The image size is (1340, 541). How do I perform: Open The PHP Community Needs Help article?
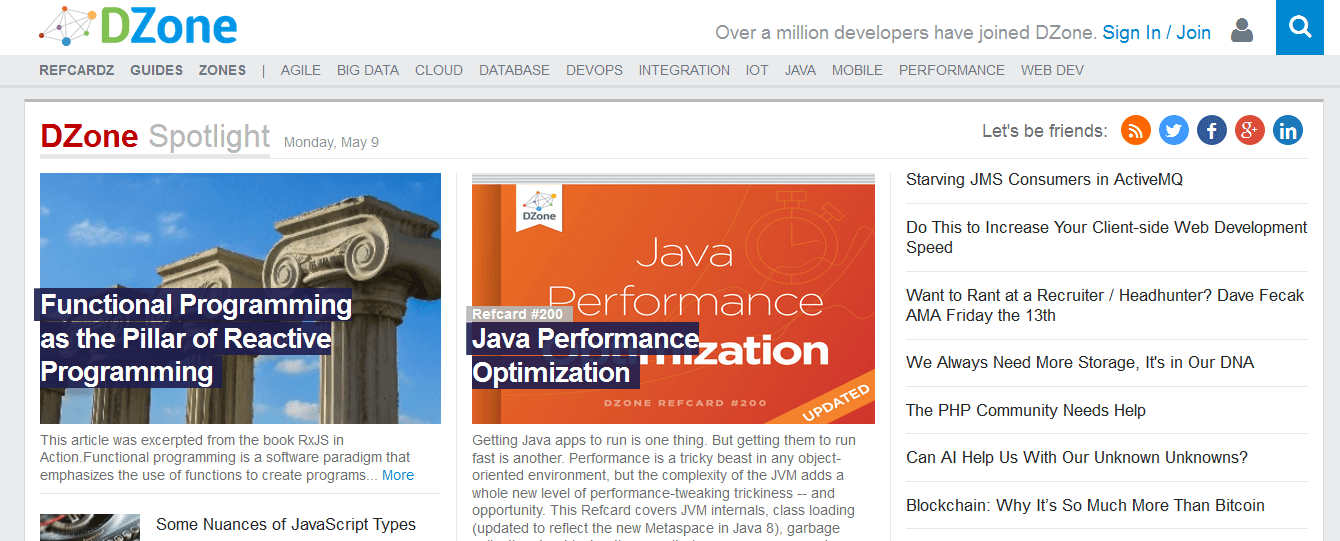(1025, 410)
